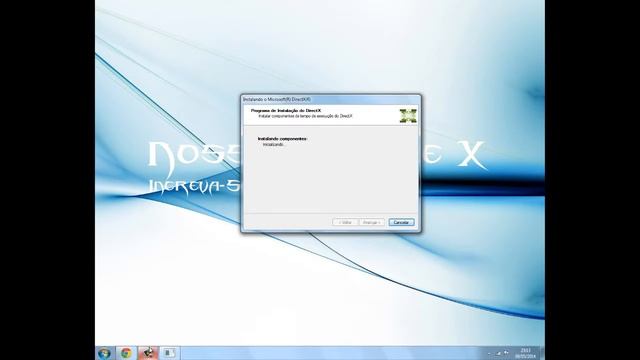640x360 pixels.
Task: Open Google Chrome from the taskbar
Action: [x=126, y=353]
